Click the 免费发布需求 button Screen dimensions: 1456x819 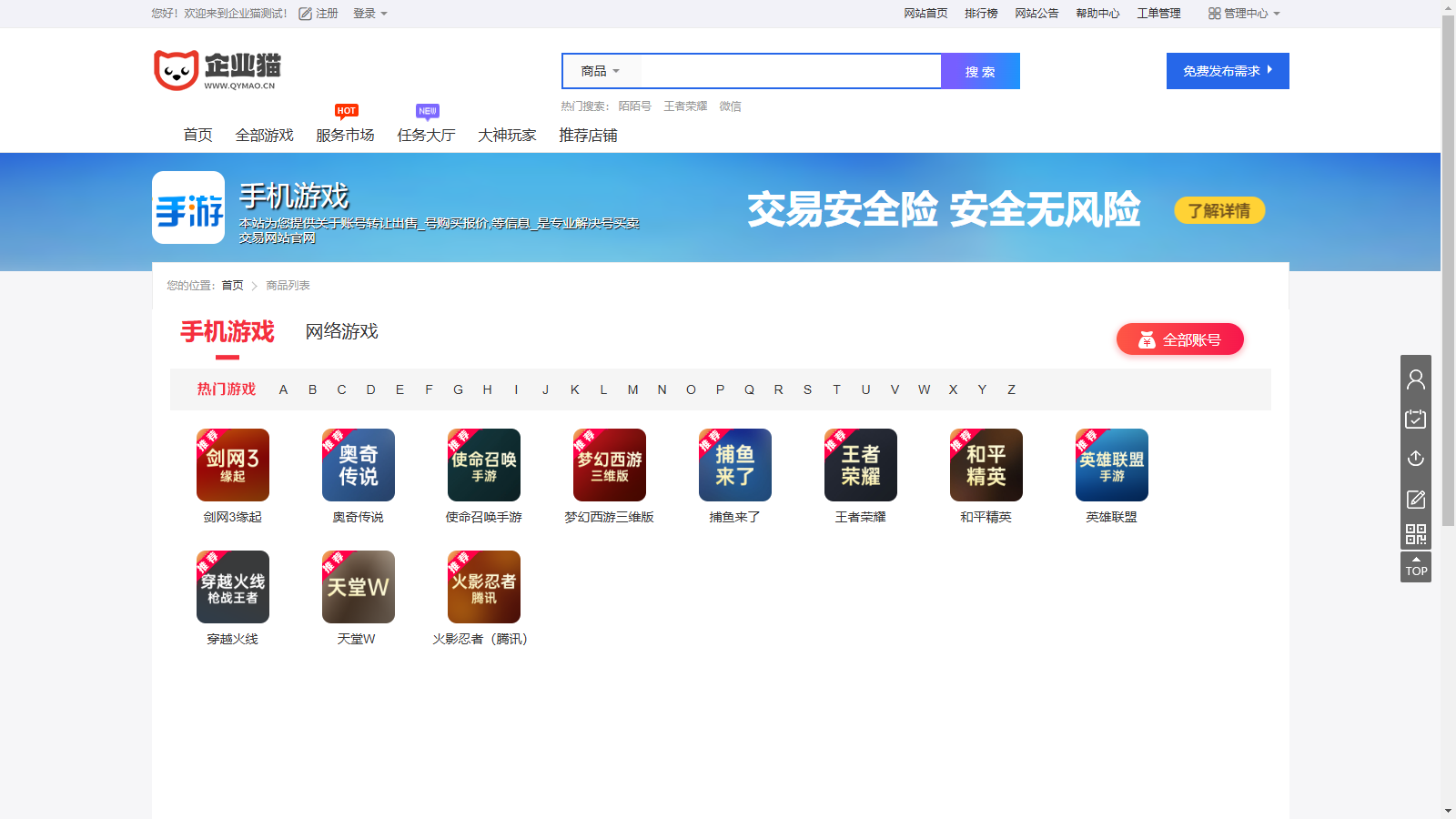click(x=1227, y=70)
